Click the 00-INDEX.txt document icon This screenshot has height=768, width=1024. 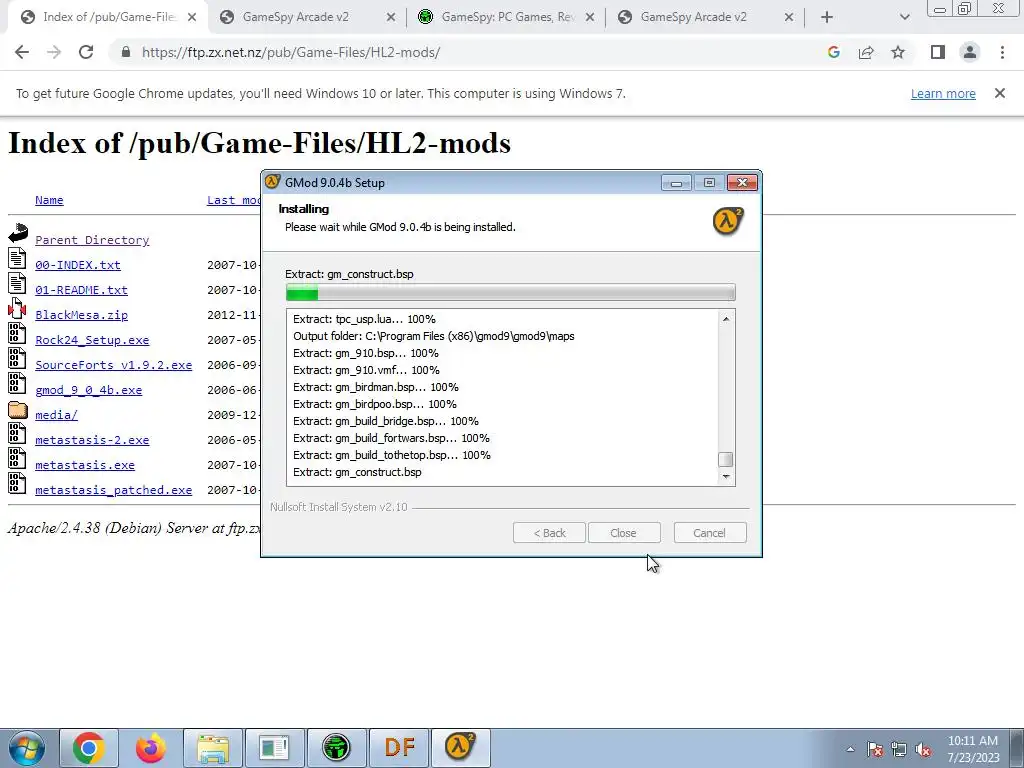(18, 258)
